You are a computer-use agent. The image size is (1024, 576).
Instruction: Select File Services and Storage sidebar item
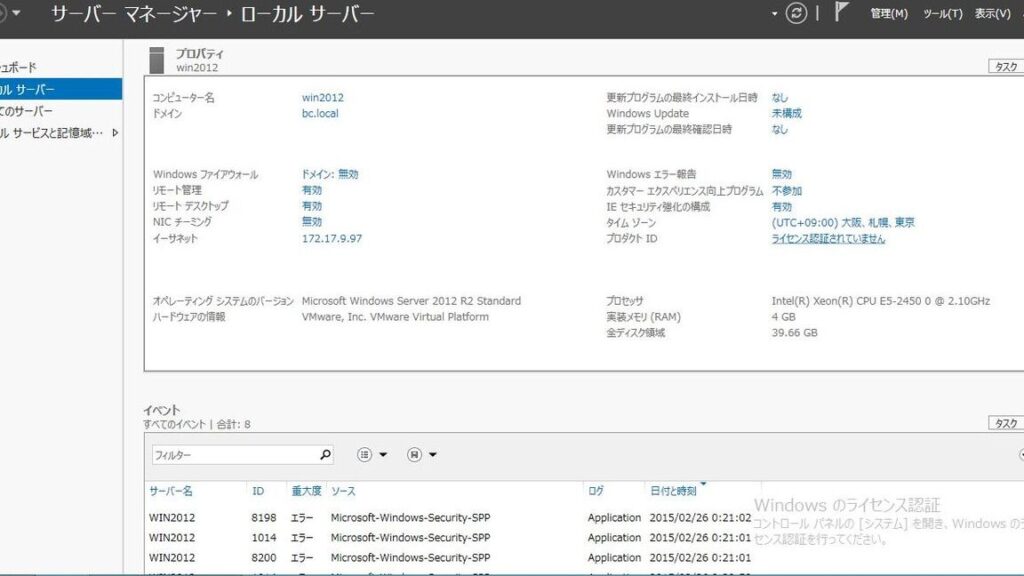pos(61,133)
